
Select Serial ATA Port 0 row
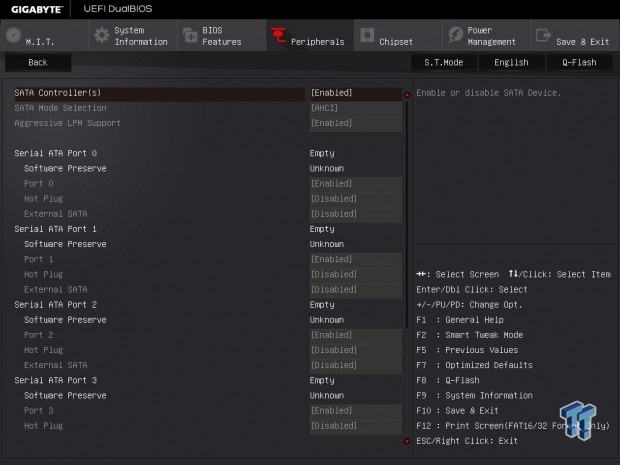[x=56, y=153]
